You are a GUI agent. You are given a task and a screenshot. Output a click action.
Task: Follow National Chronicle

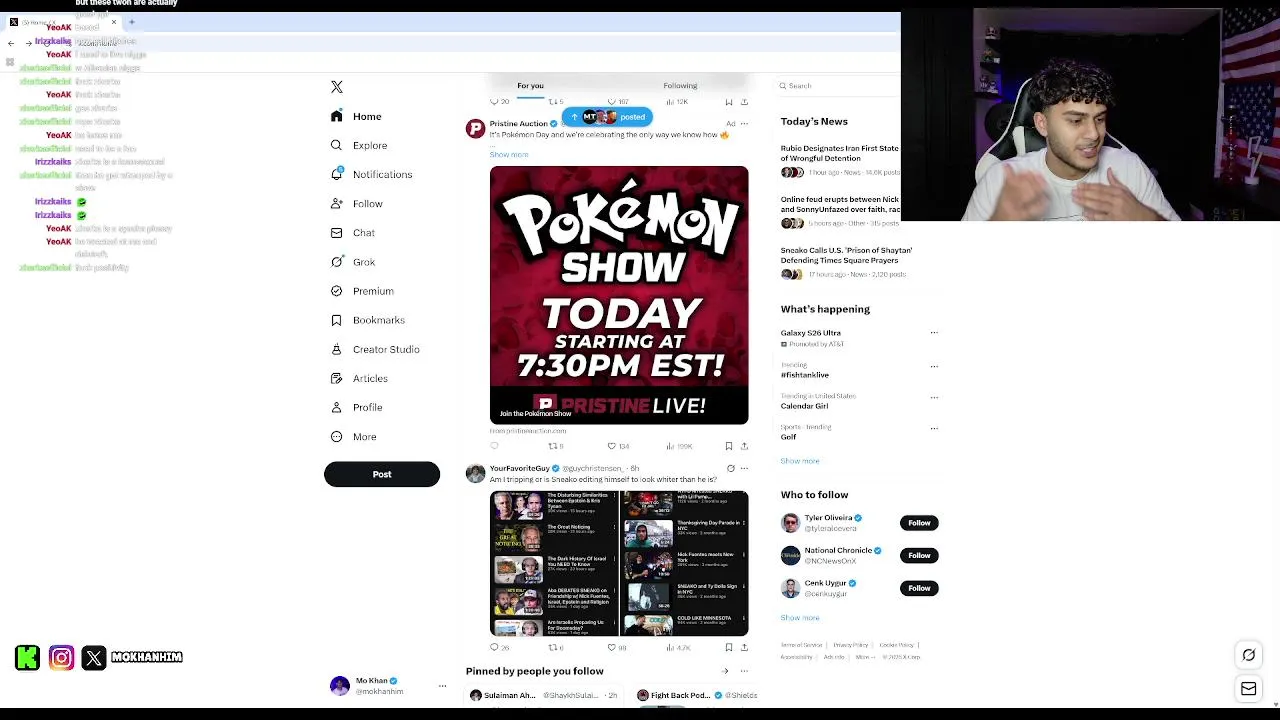pos(919,555)
